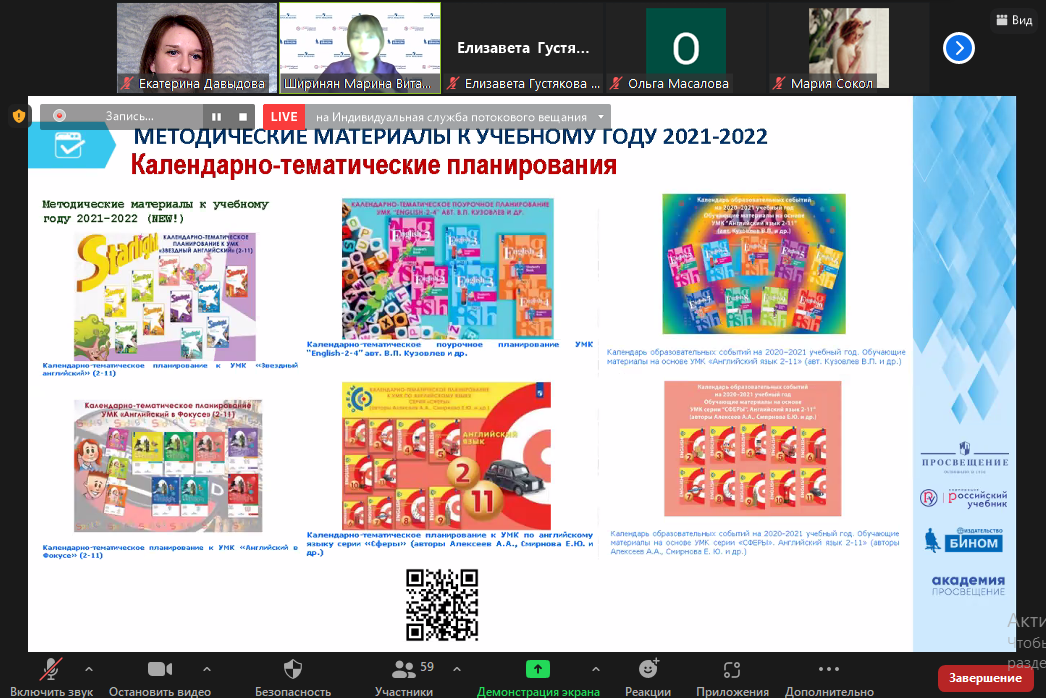The image size is (1046, 698).
Task: Click the Просвещение logo
Action: [x=965, y=457]
